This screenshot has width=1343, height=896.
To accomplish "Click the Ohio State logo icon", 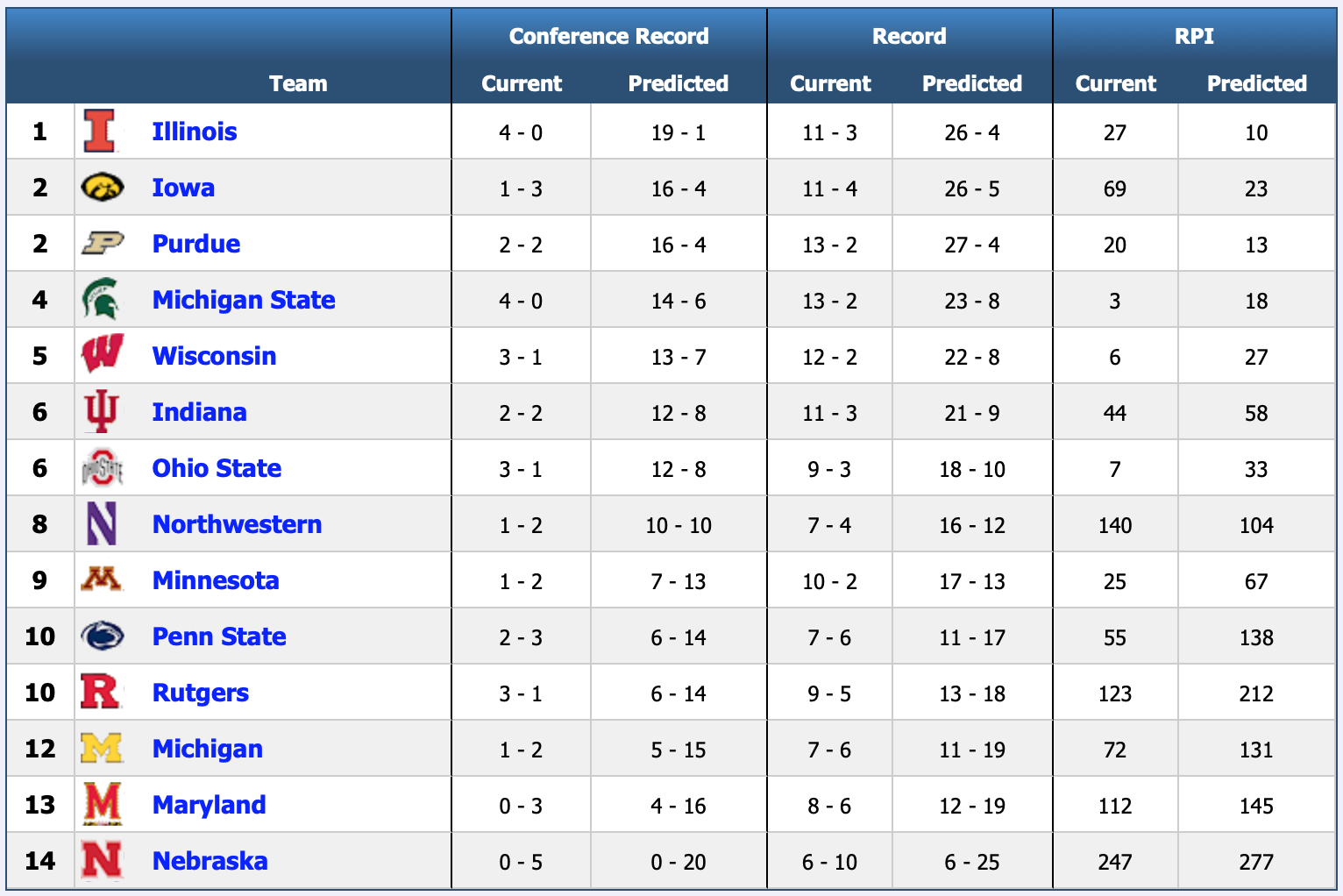I will [102, 468].
